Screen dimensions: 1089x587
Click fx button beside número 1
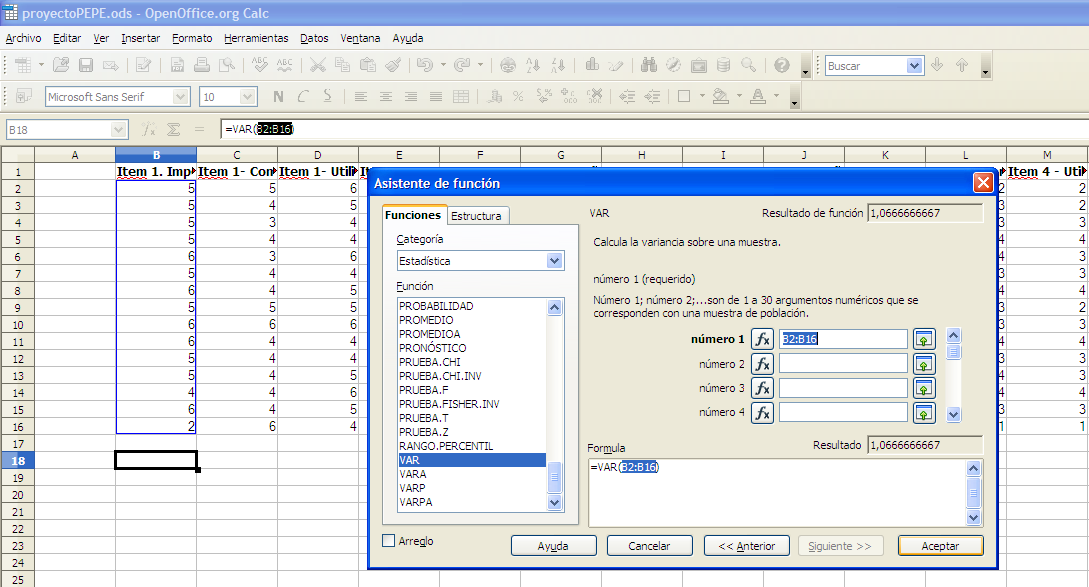tap(763, 339)
